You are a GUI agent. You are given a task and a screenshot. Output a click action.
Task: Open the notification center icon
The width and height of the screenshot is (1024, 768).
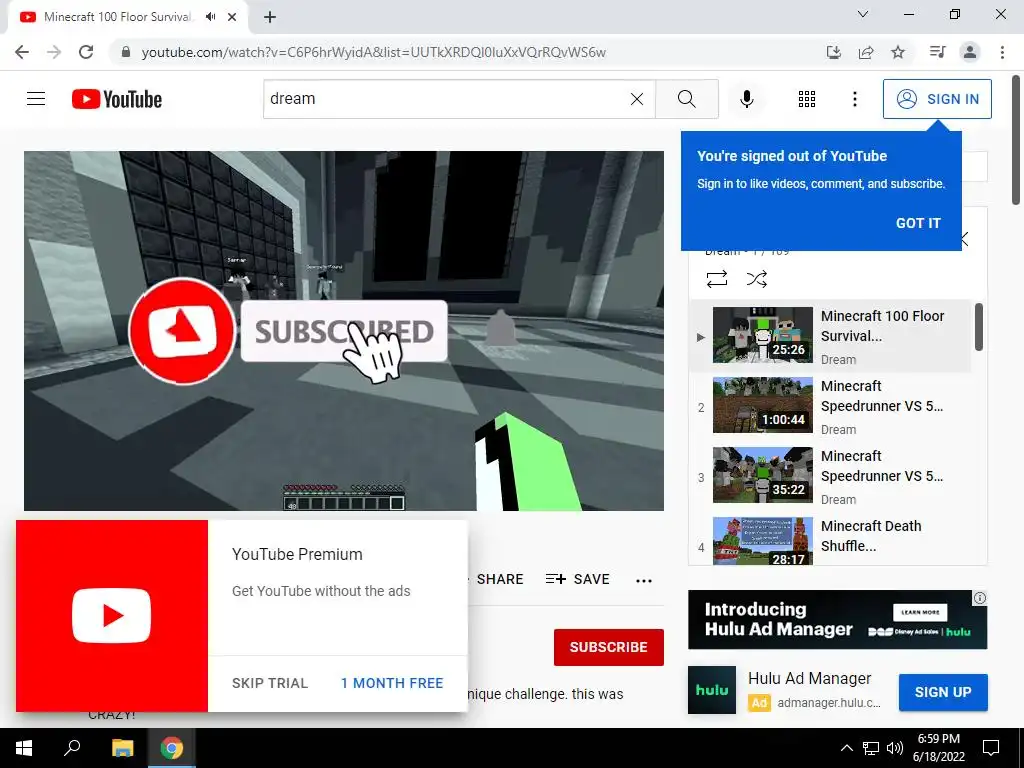point(991,748)
